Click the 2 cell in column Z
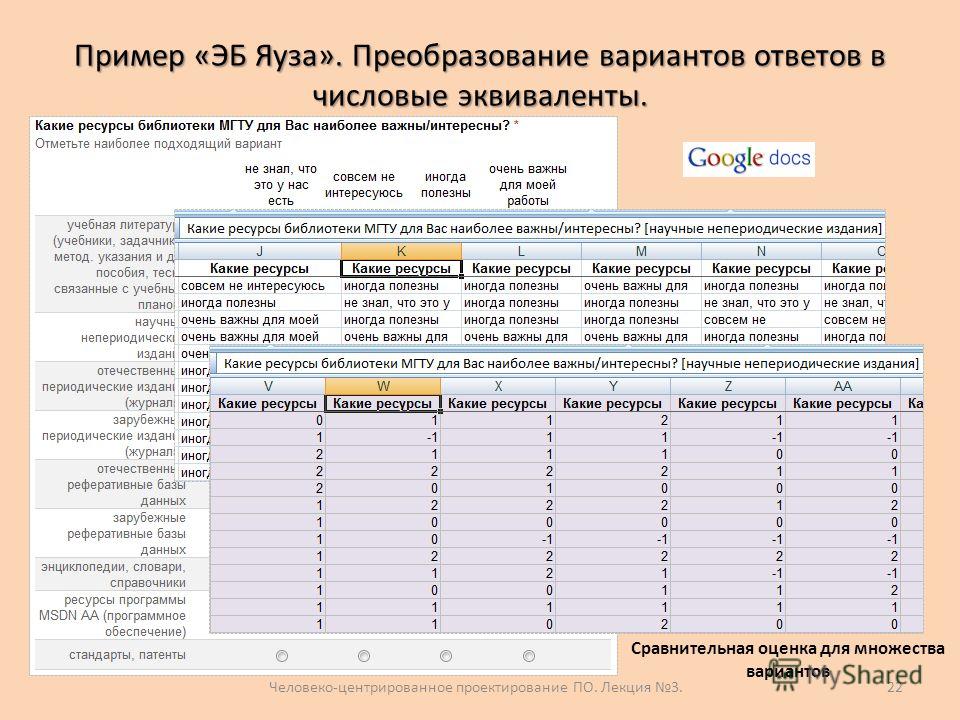 (x=728, y=557)
